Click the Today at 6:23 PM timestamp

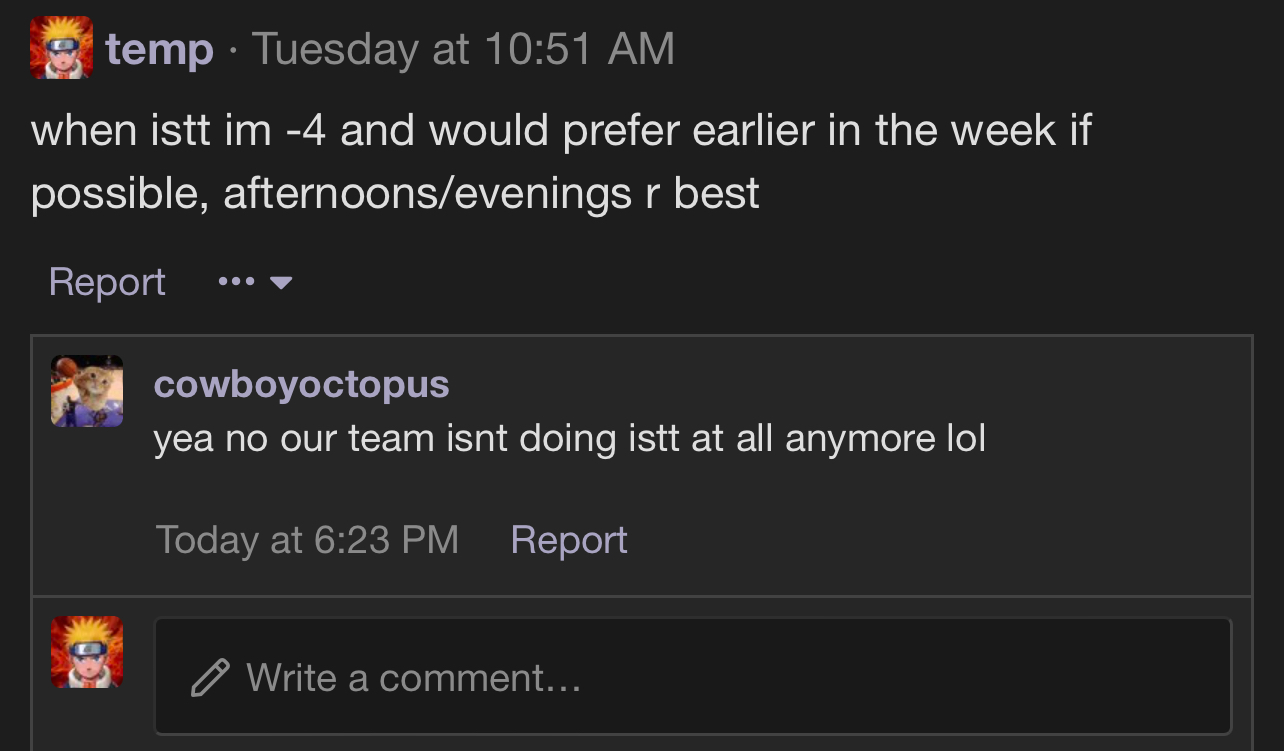pos(307,539)
